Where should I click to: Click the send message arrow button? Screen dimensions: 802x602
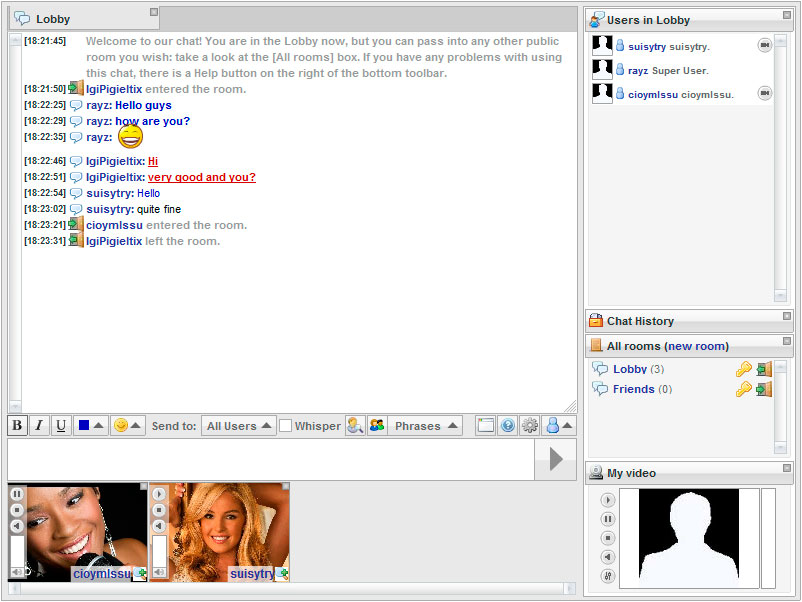(556, 459)
